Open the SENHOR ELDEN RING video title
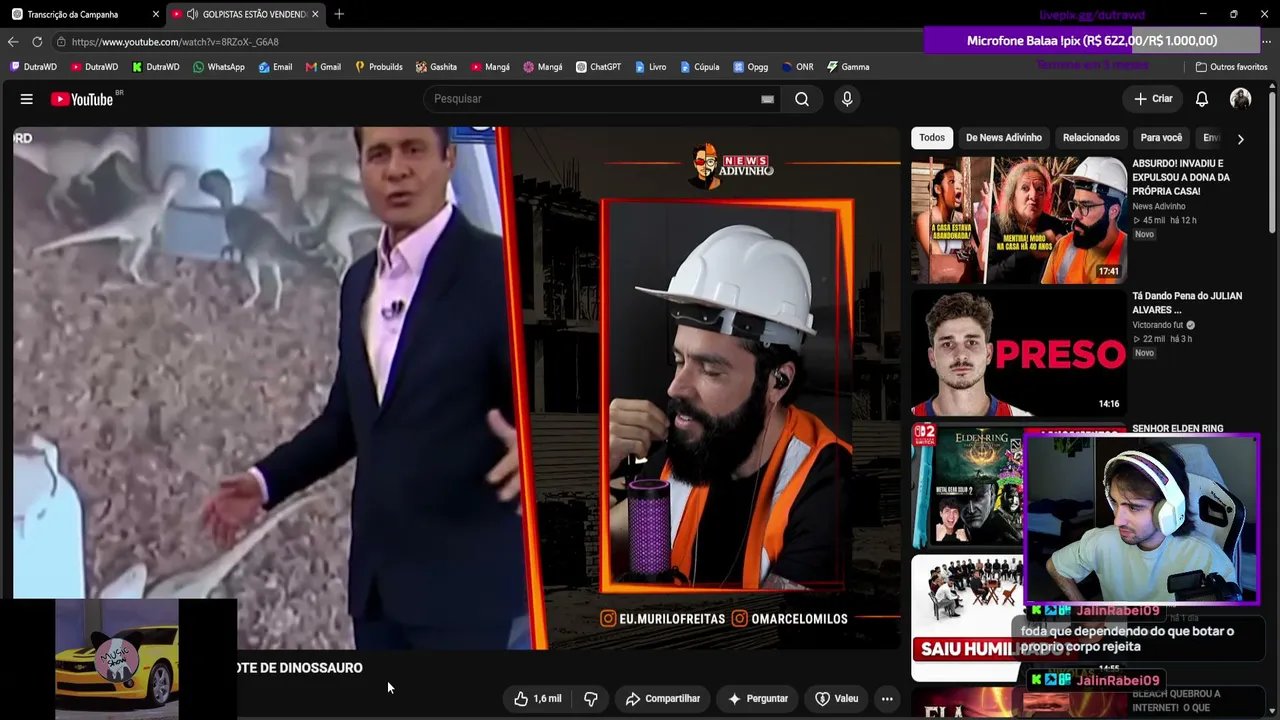The width and height of the screenshot is (1280, 720). click(1178, 429)
